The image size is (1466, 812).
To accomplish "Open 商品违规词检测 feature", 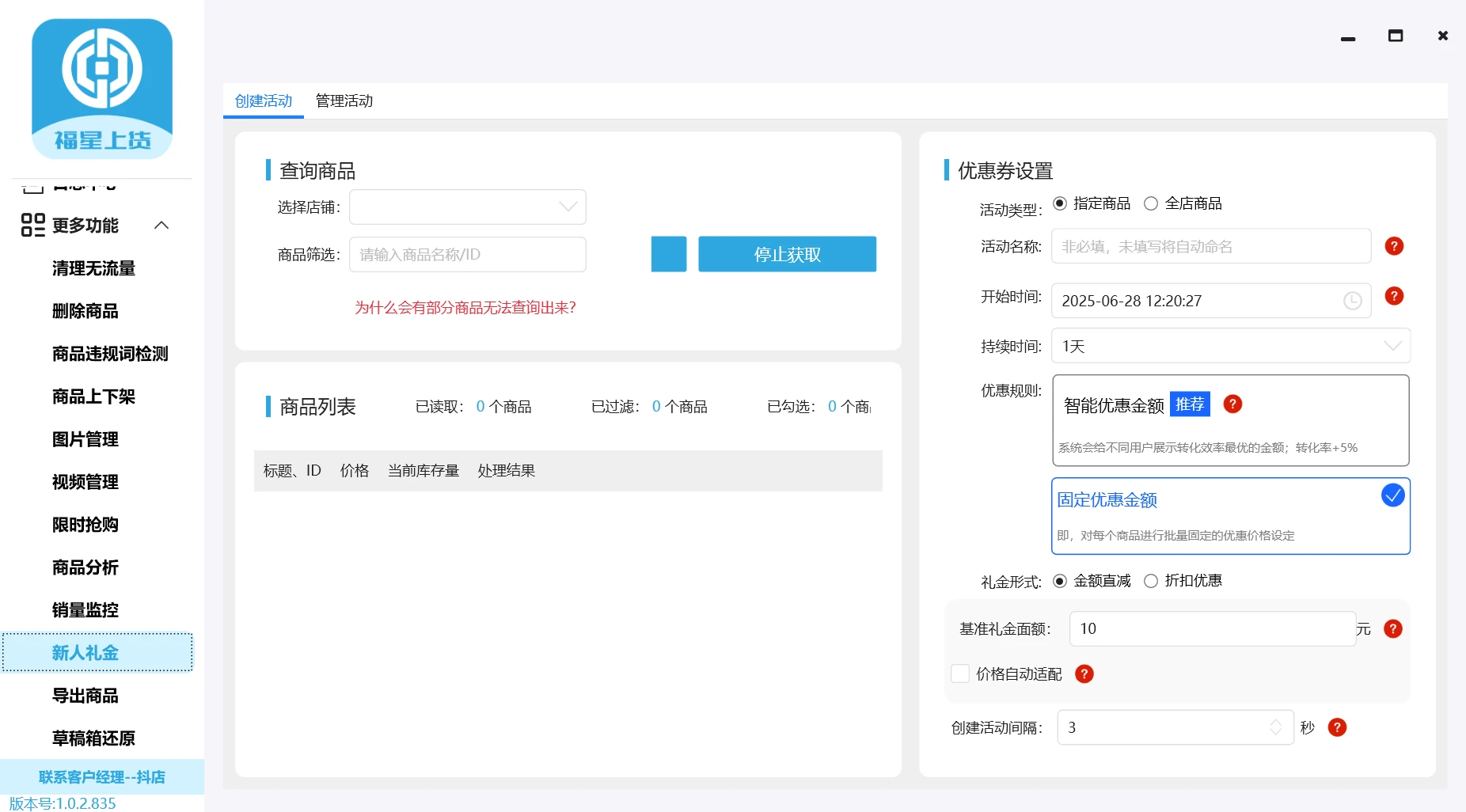I will pos(110,354).
